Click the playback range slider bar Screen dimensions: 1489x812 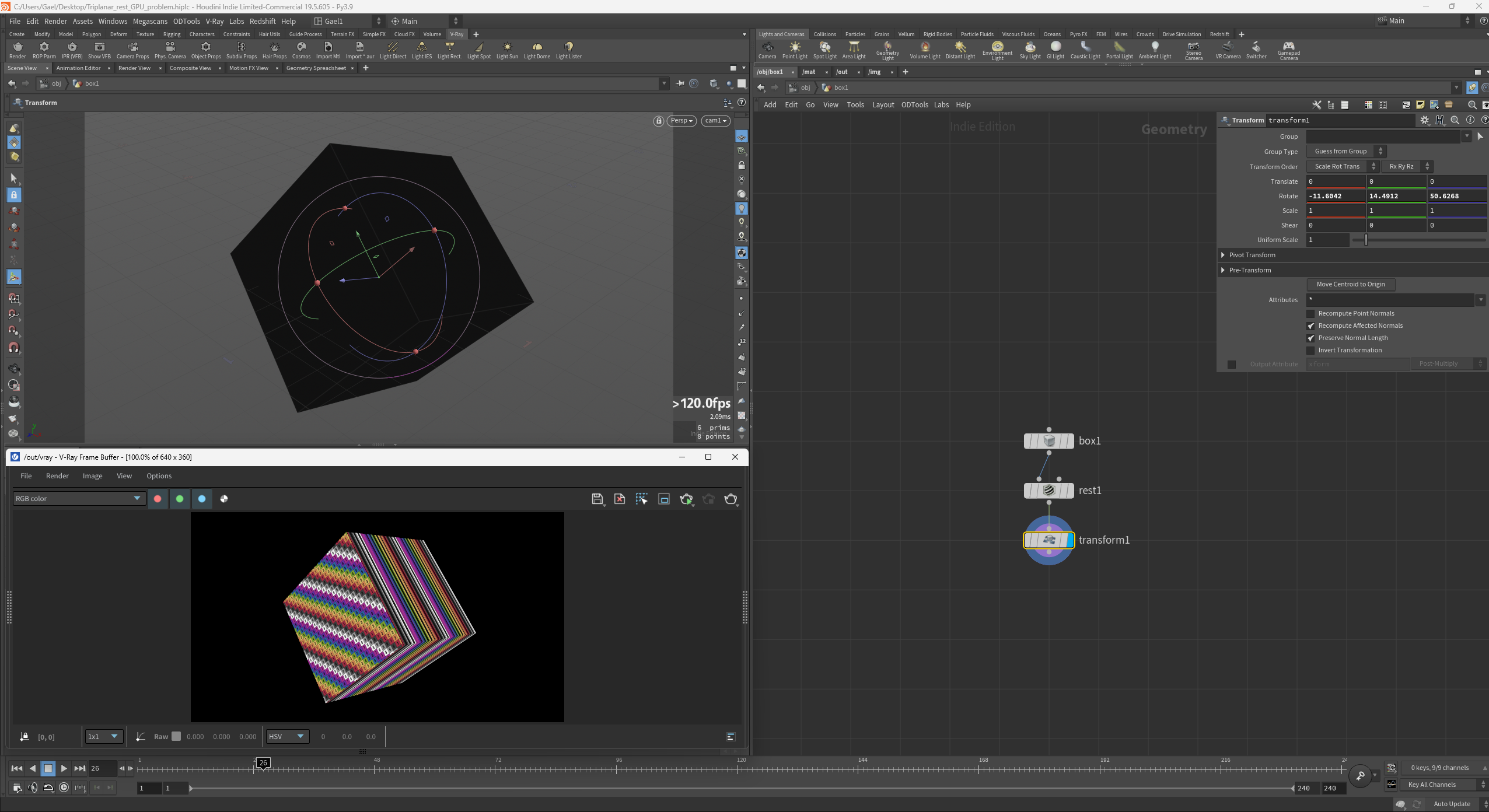coord(741,789)
